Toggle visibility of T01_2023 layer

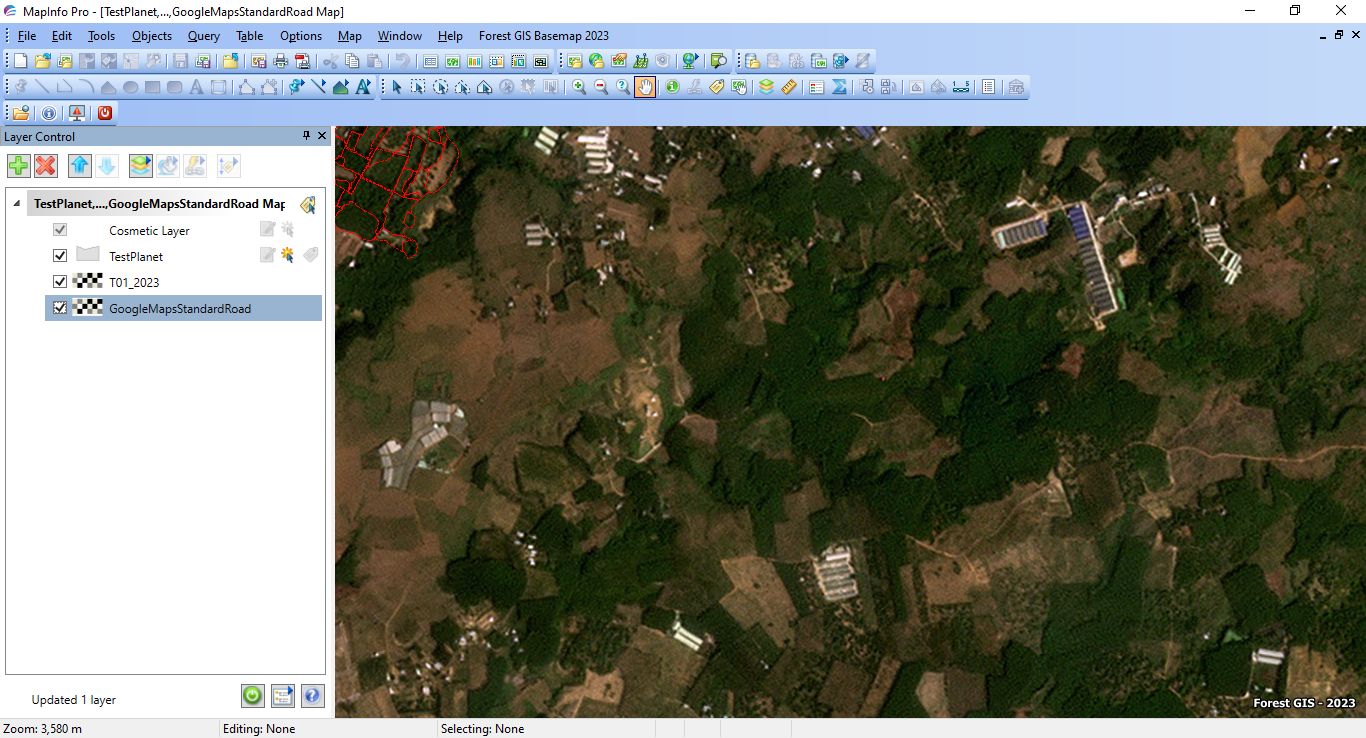coord(60,282)
